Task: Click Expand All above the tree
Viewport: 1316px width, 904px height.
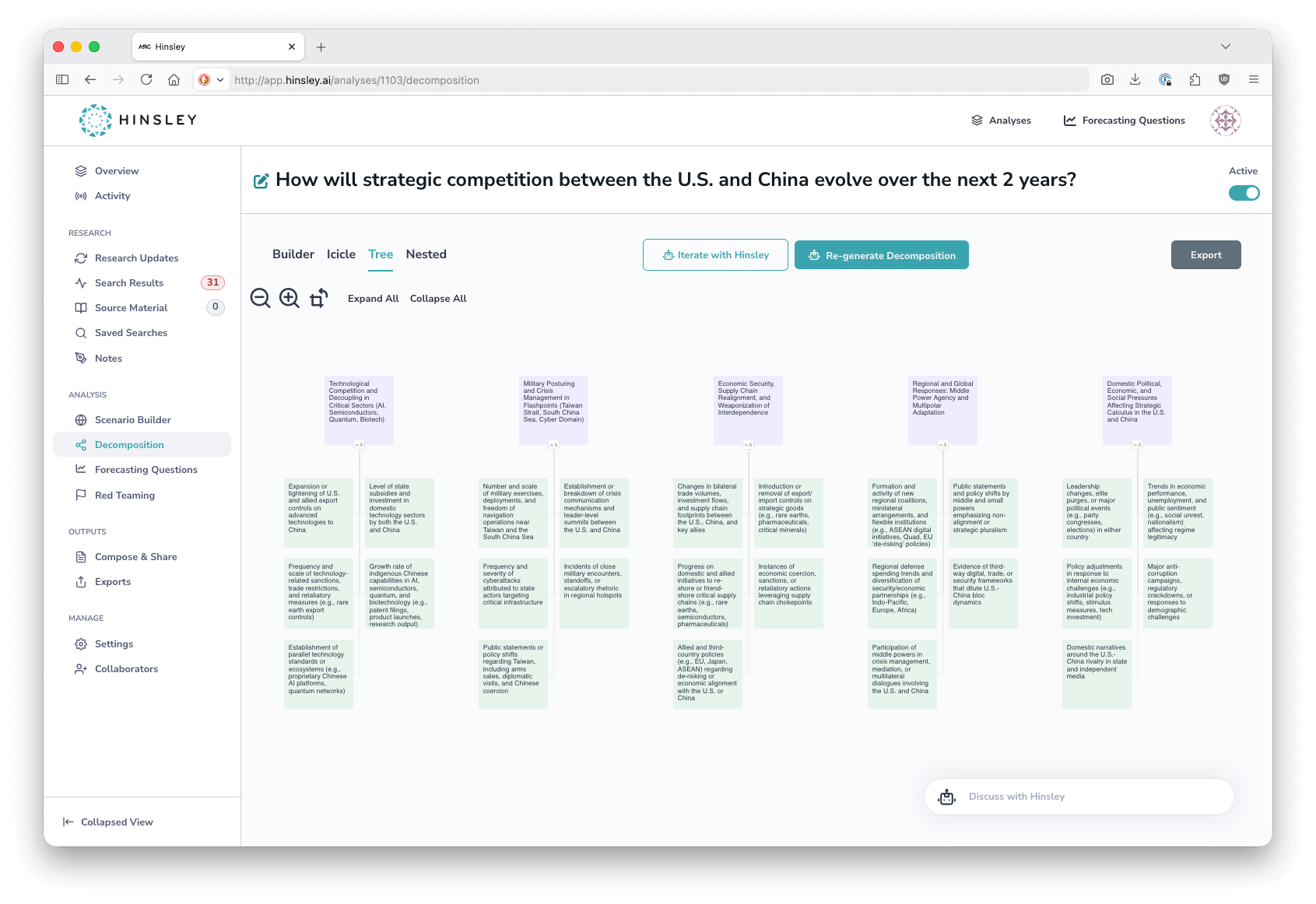Action: point(373,298)
